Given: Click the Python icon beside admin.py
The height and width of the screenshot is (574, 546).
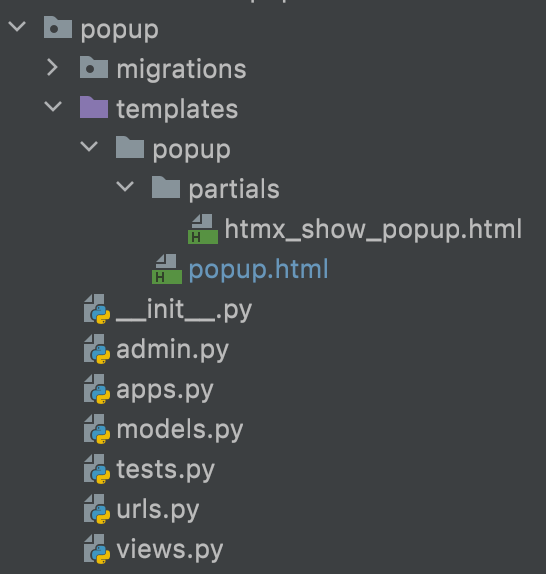Looking at the screenshot, I should (97, 349).
